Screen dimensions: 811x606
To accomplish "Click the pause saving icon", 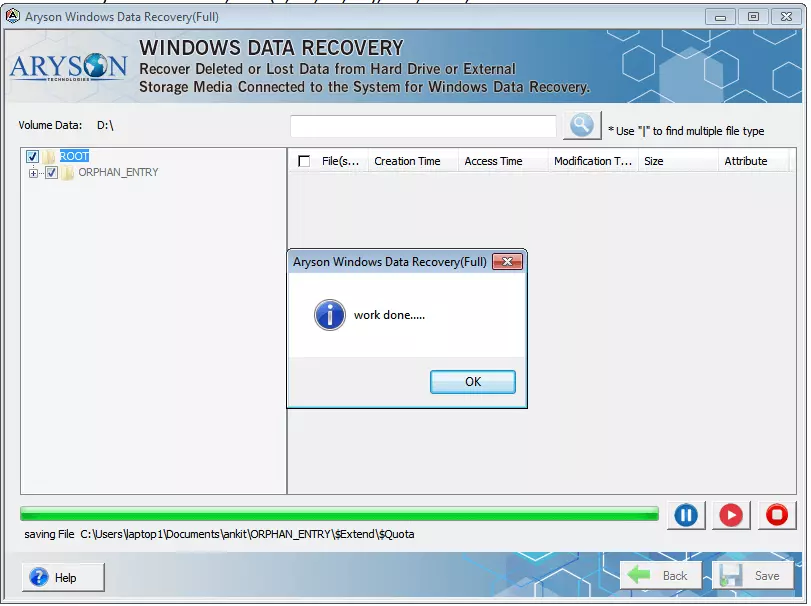I will coord(686,515).
